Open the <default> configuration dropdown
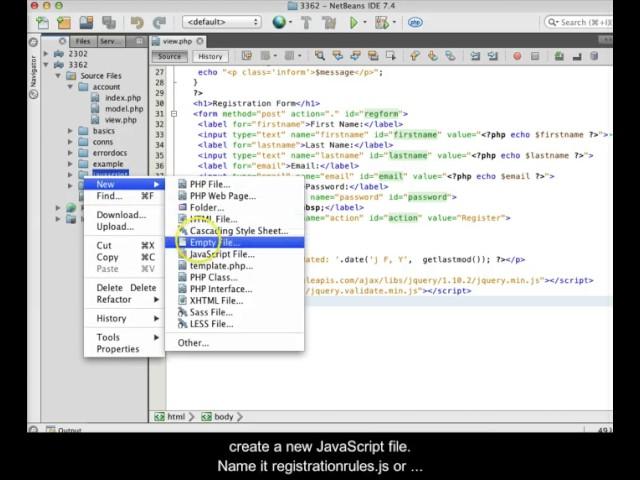Screen dimensions: 640x480 pyautogui.click(x=222, y=22)
